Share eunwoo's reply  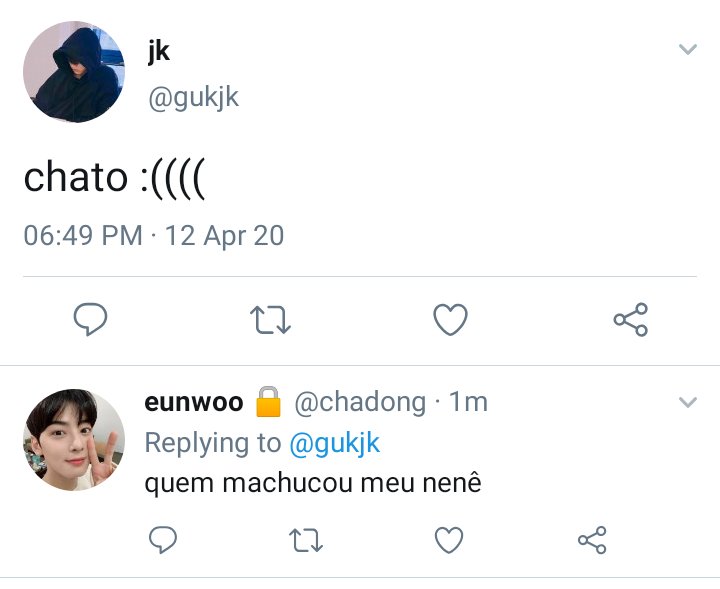click(x=592, y=540)
